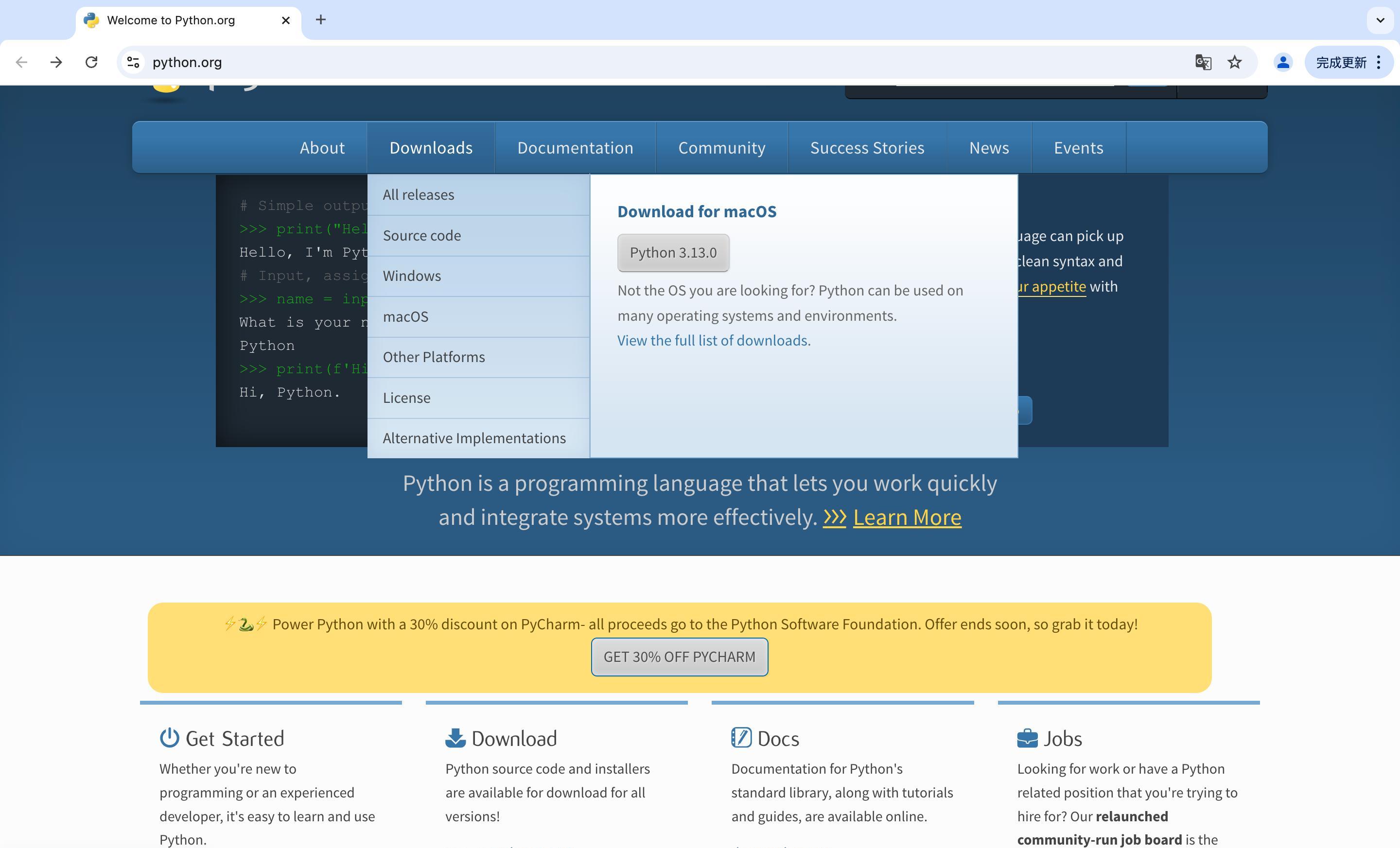Click the Google Translate icon in address bar

1203,62
